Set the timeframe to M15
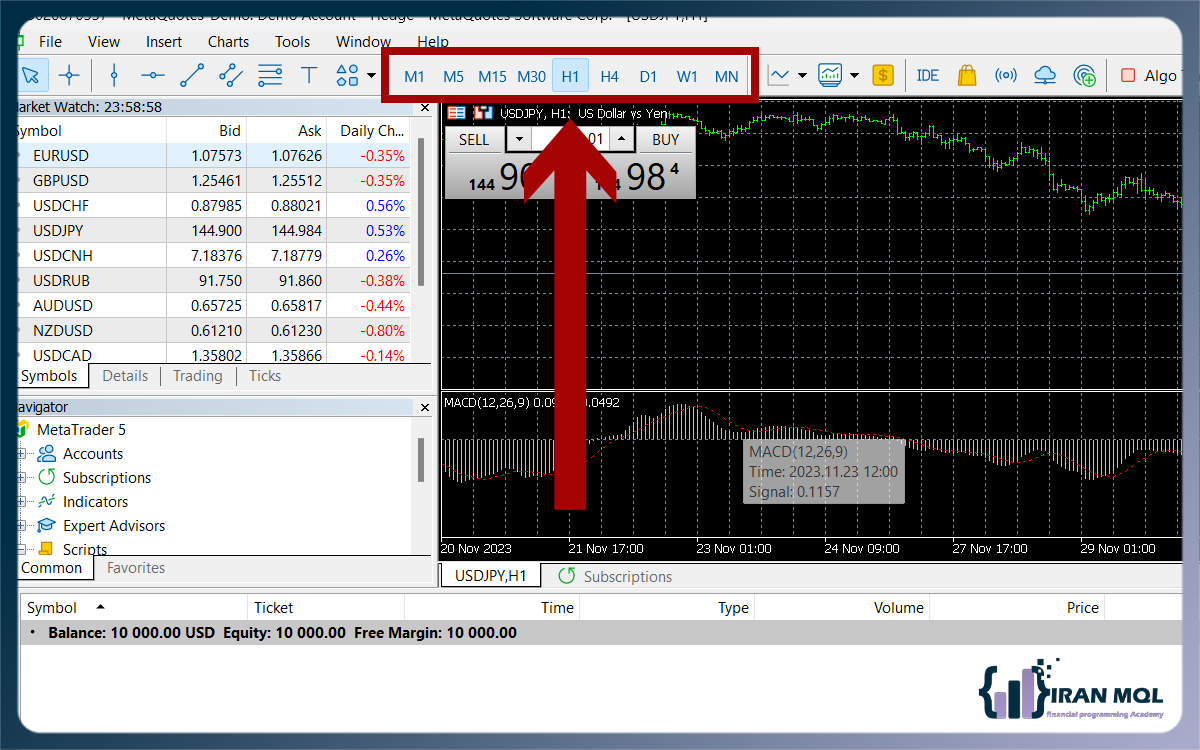 click(x=493, y=76)
